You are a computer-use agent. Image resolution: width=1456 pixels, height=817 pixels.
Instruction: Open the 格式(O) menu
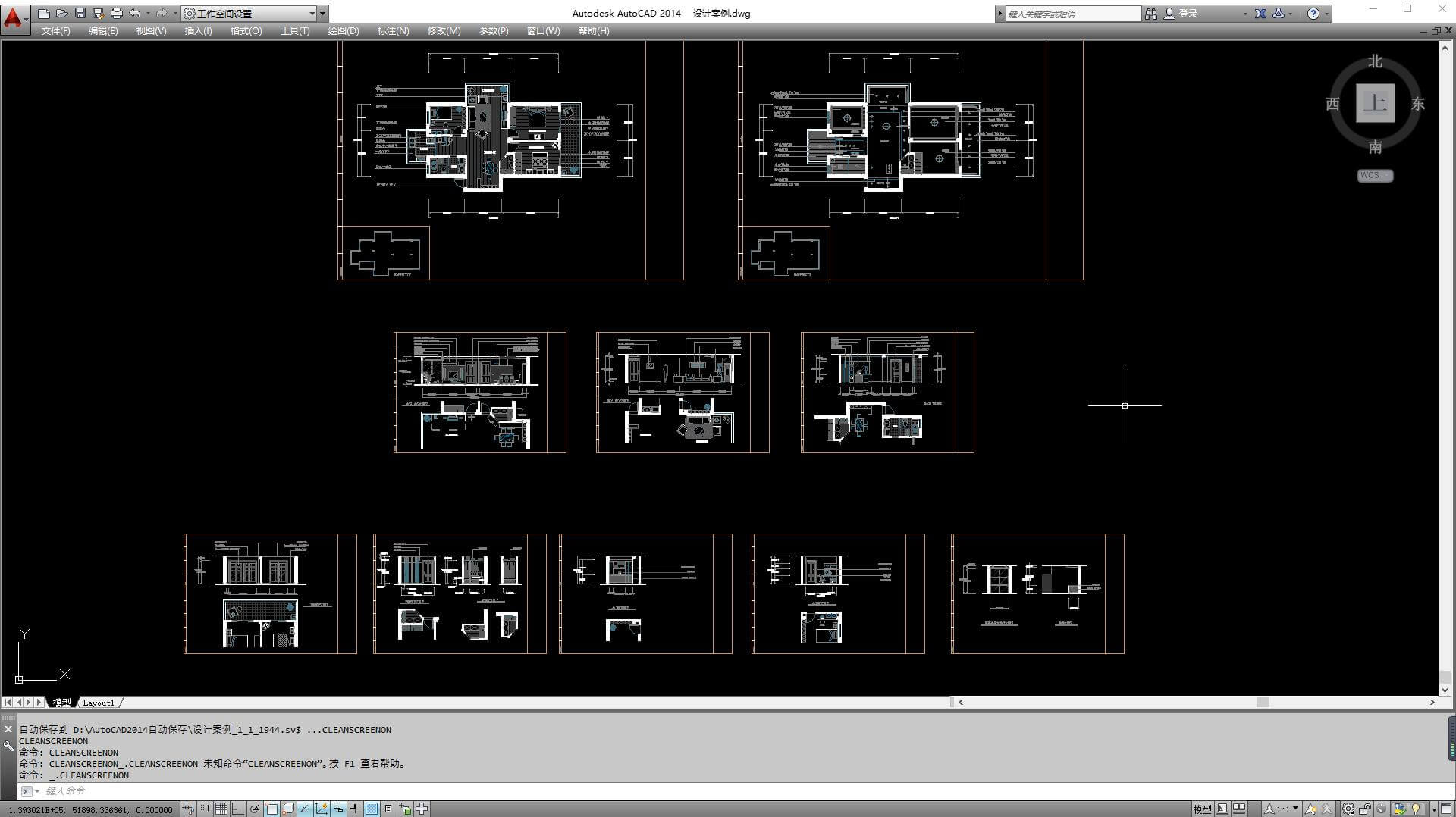click(x=246, y=31)
